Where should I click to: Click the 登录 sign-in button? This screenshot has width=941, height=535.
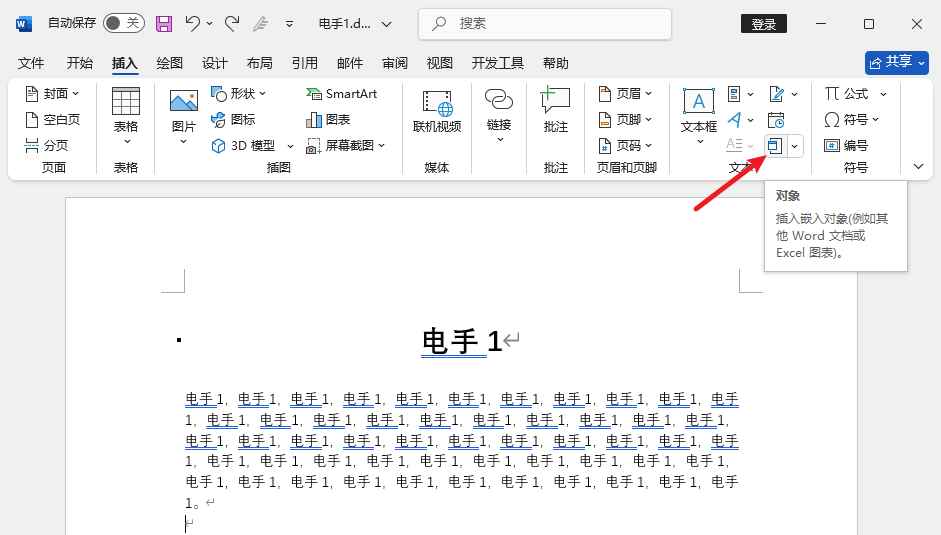(x=764, y=24)
